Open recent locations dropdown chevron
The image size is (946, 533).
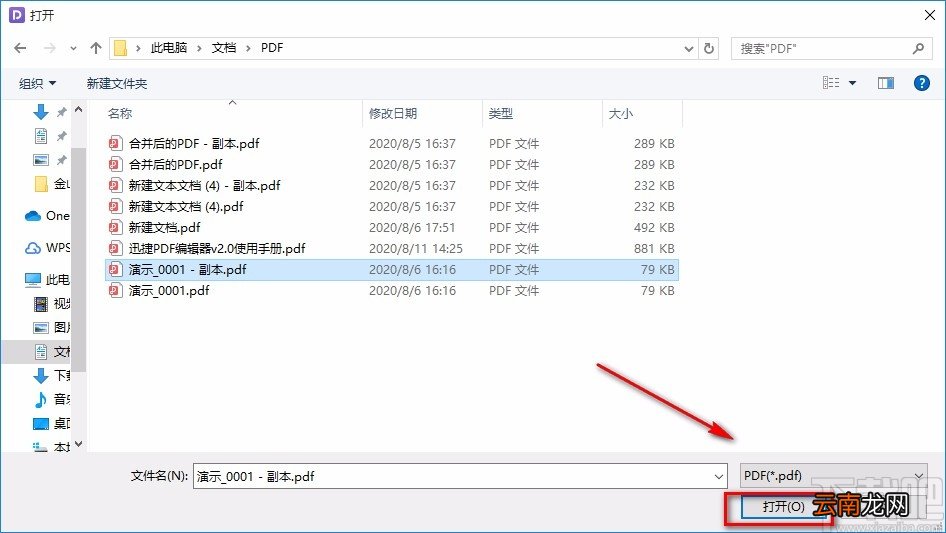73,48
